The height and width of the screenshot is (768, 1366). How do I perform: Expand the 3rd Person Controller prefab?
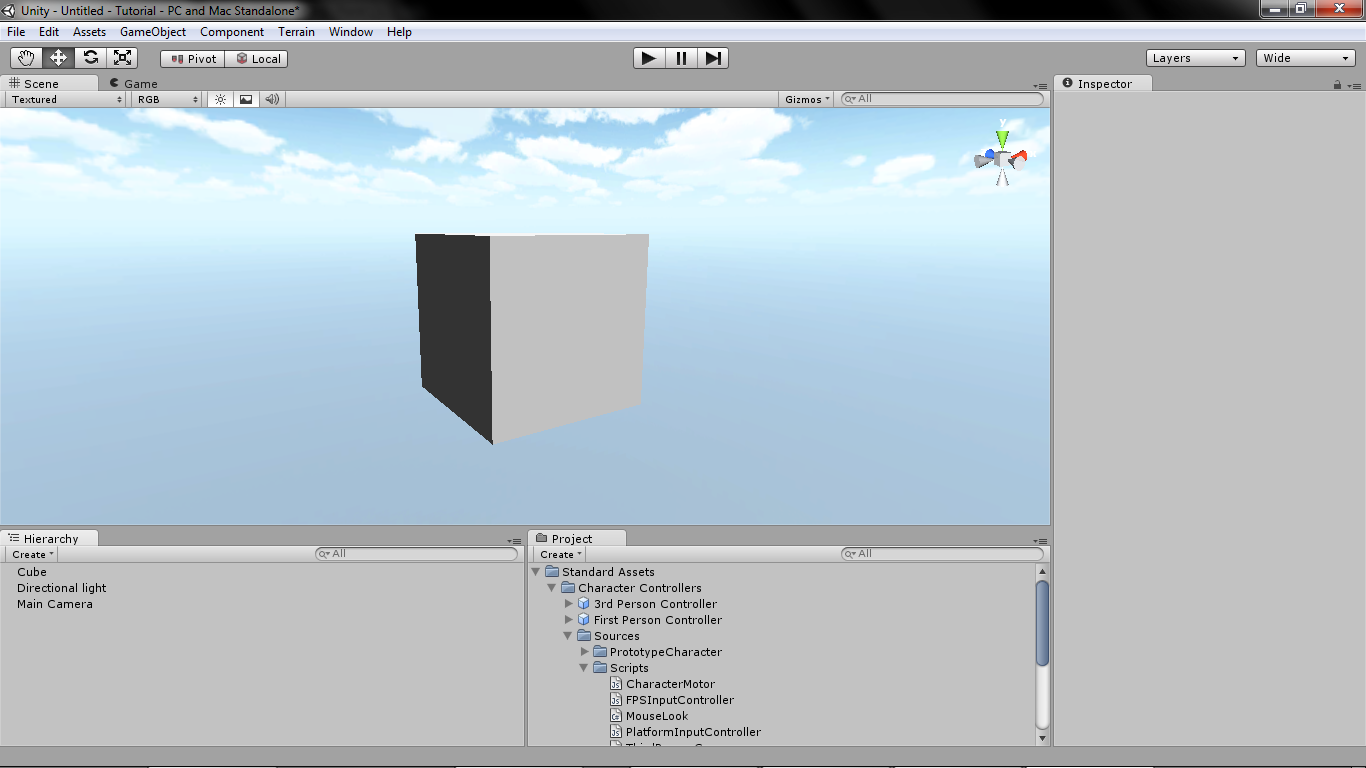[x=569, y=604]
